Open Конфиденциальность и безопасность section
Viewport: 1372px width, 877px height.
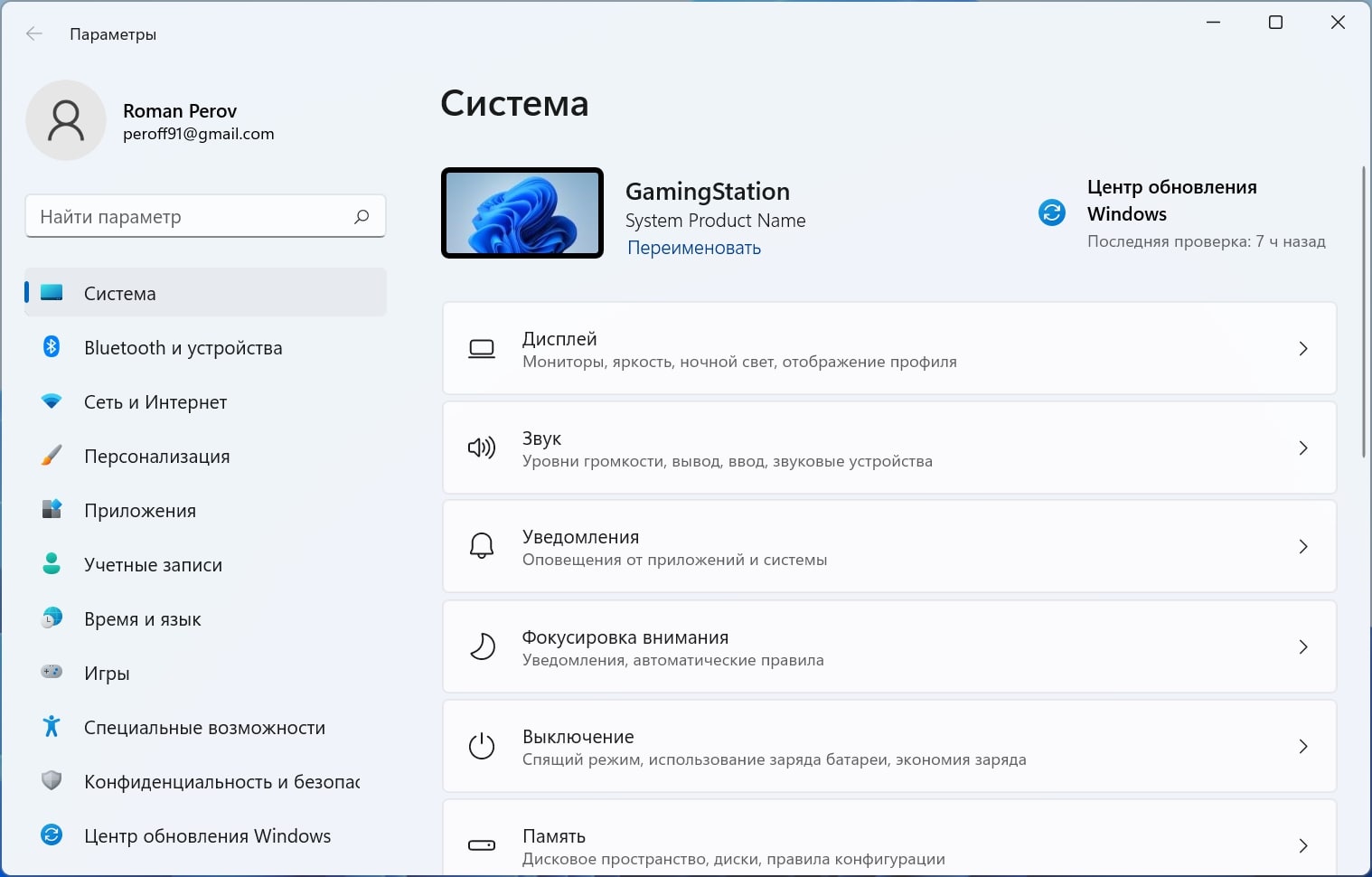pyautogui.click(x=206, y=781)
